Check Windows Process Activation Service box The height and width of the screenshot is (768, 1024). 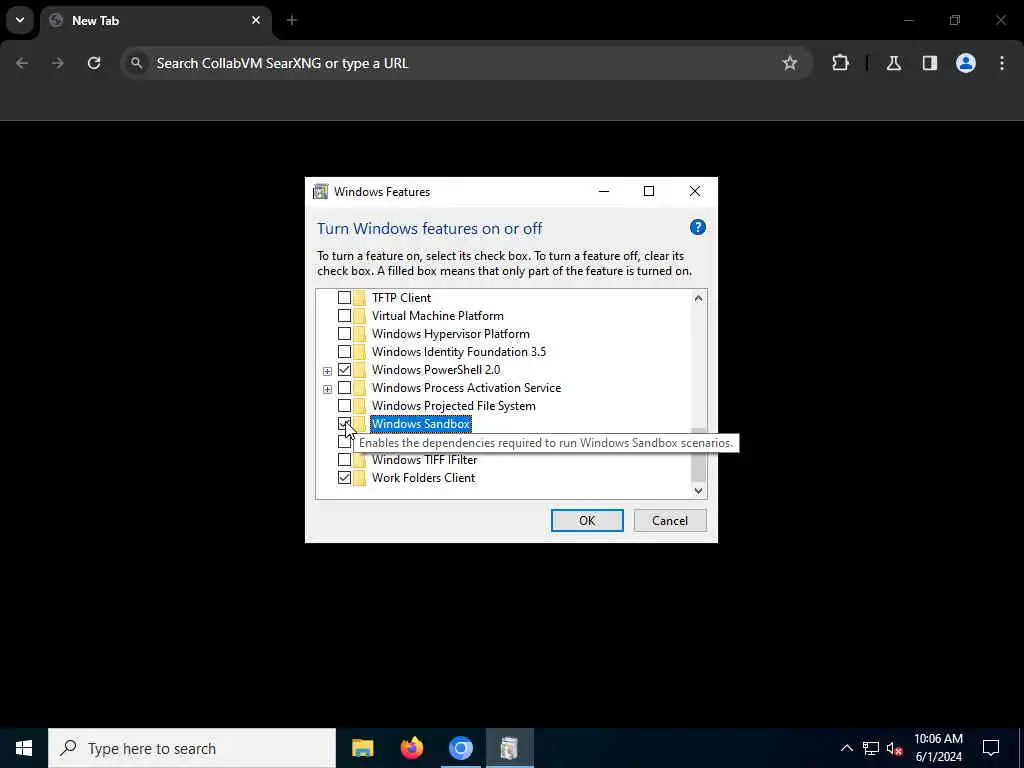point(344,388)
